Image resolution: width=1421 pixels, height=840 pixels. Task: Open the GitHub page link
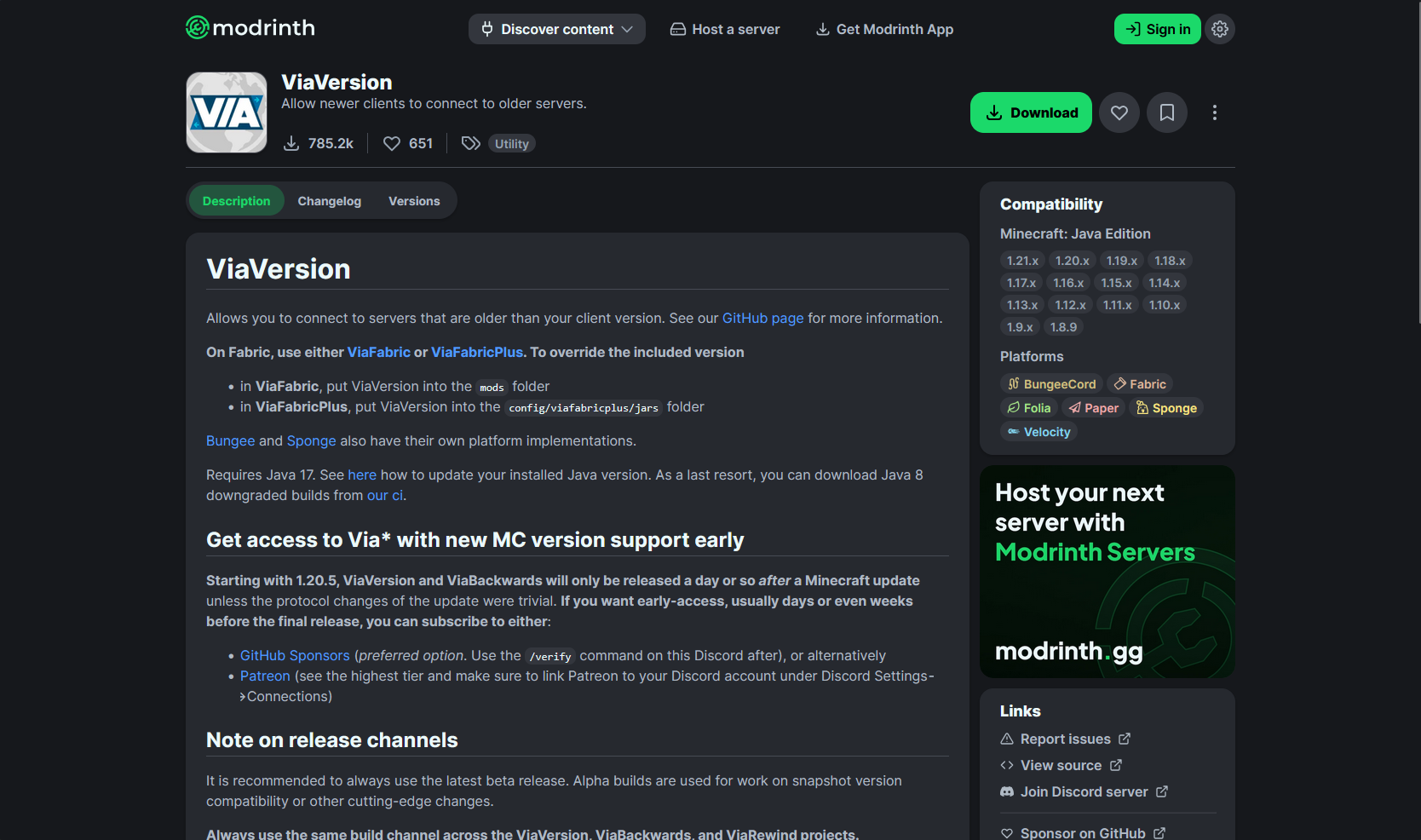[x=763, y=318]
